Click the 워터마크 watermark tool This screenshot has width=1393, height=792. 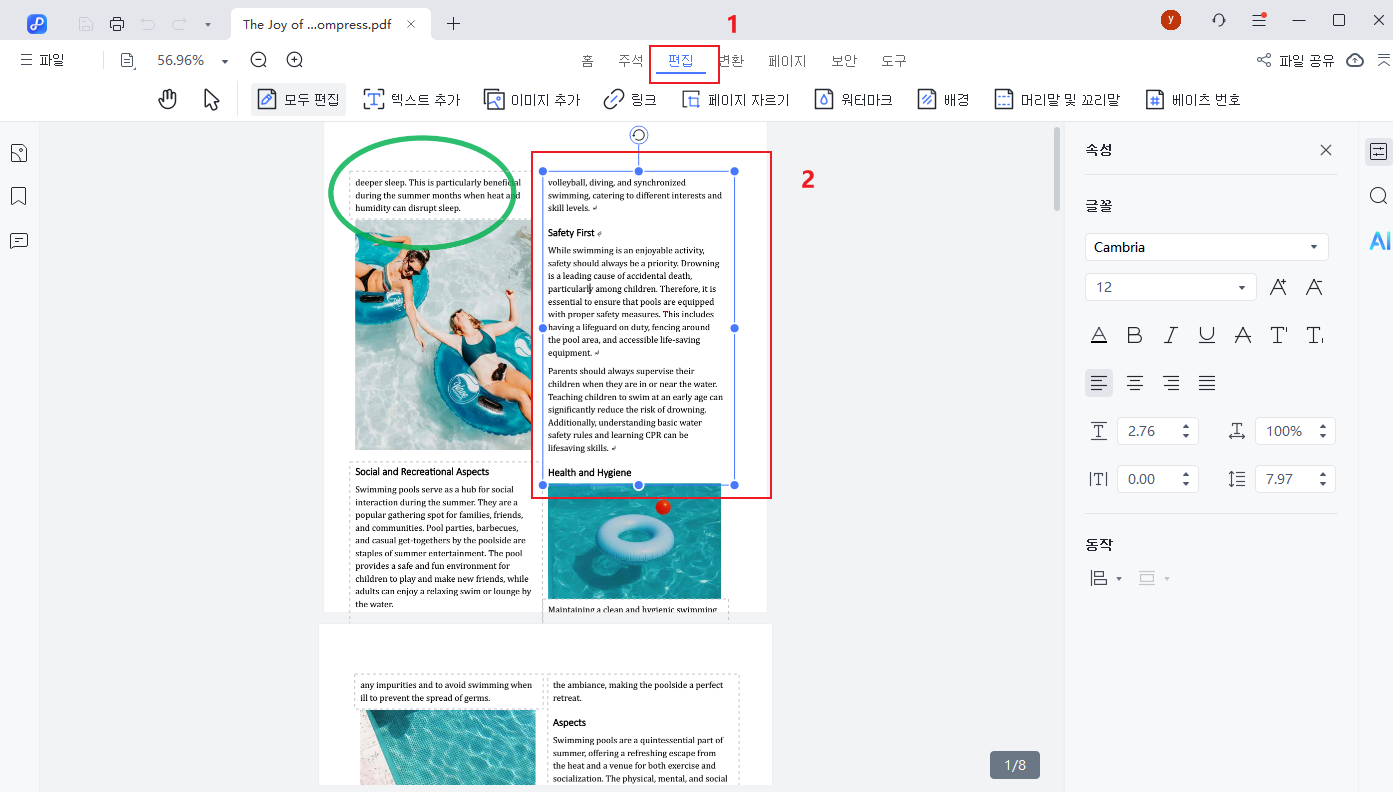pos(853,98)
